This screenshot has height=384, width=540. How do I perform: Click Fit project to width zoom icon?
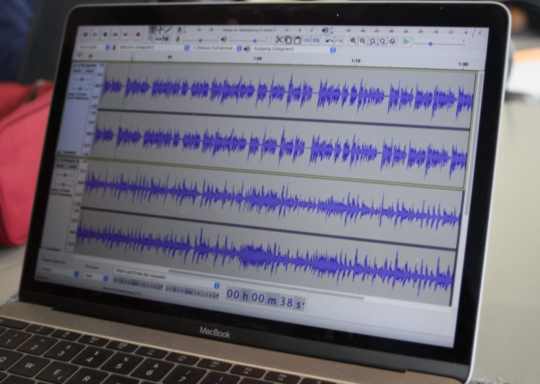pos(383,42)
